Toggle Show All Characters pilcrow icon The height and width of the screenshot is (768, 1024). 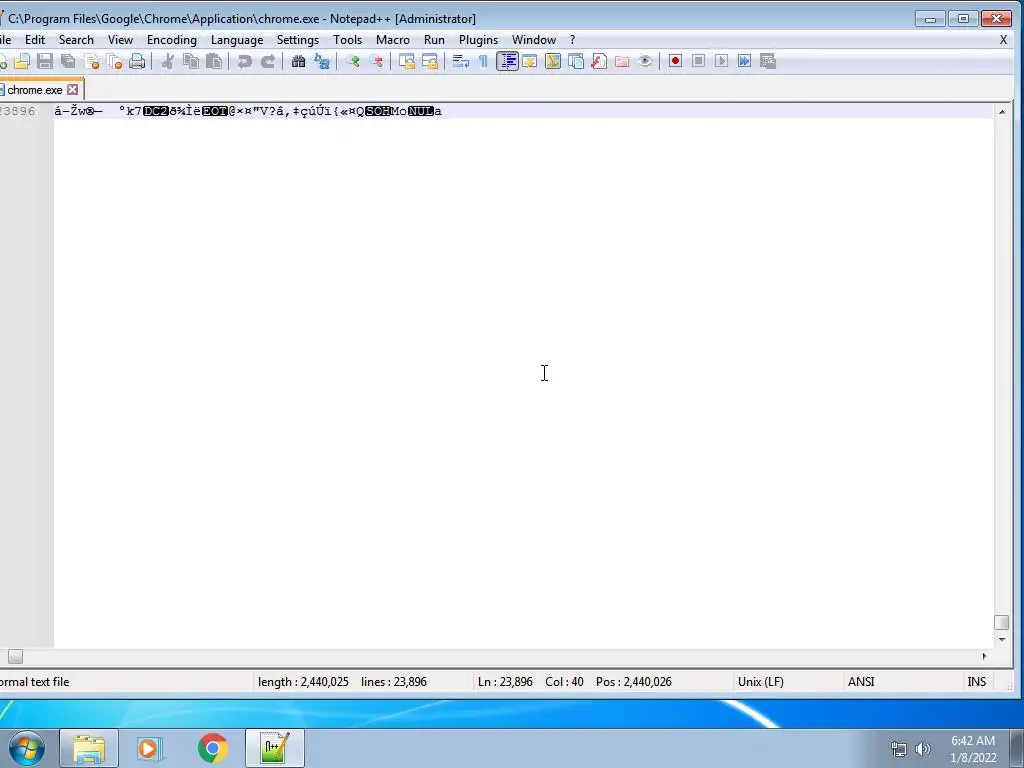coord(483,61)
